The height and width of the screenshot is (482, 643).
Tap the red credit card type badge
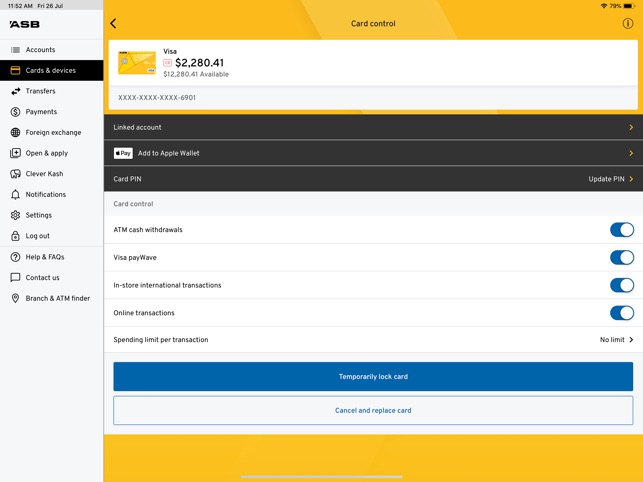click(x=167, y=63)
